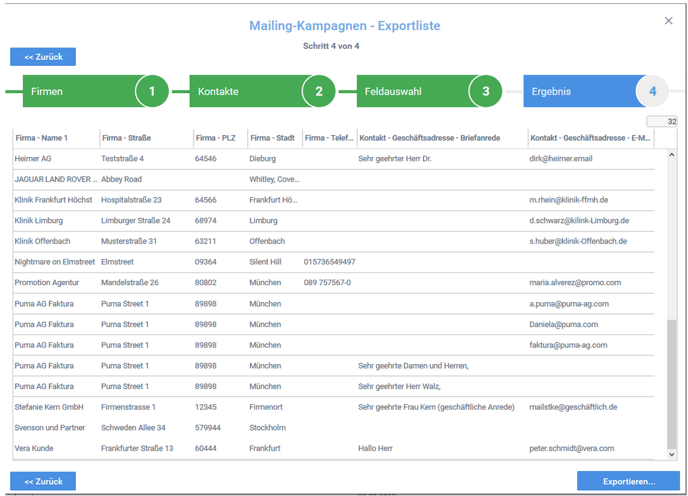Screen dimensions: 688x496
Task: Go to the Kontakte step
Action: [247, 91]
